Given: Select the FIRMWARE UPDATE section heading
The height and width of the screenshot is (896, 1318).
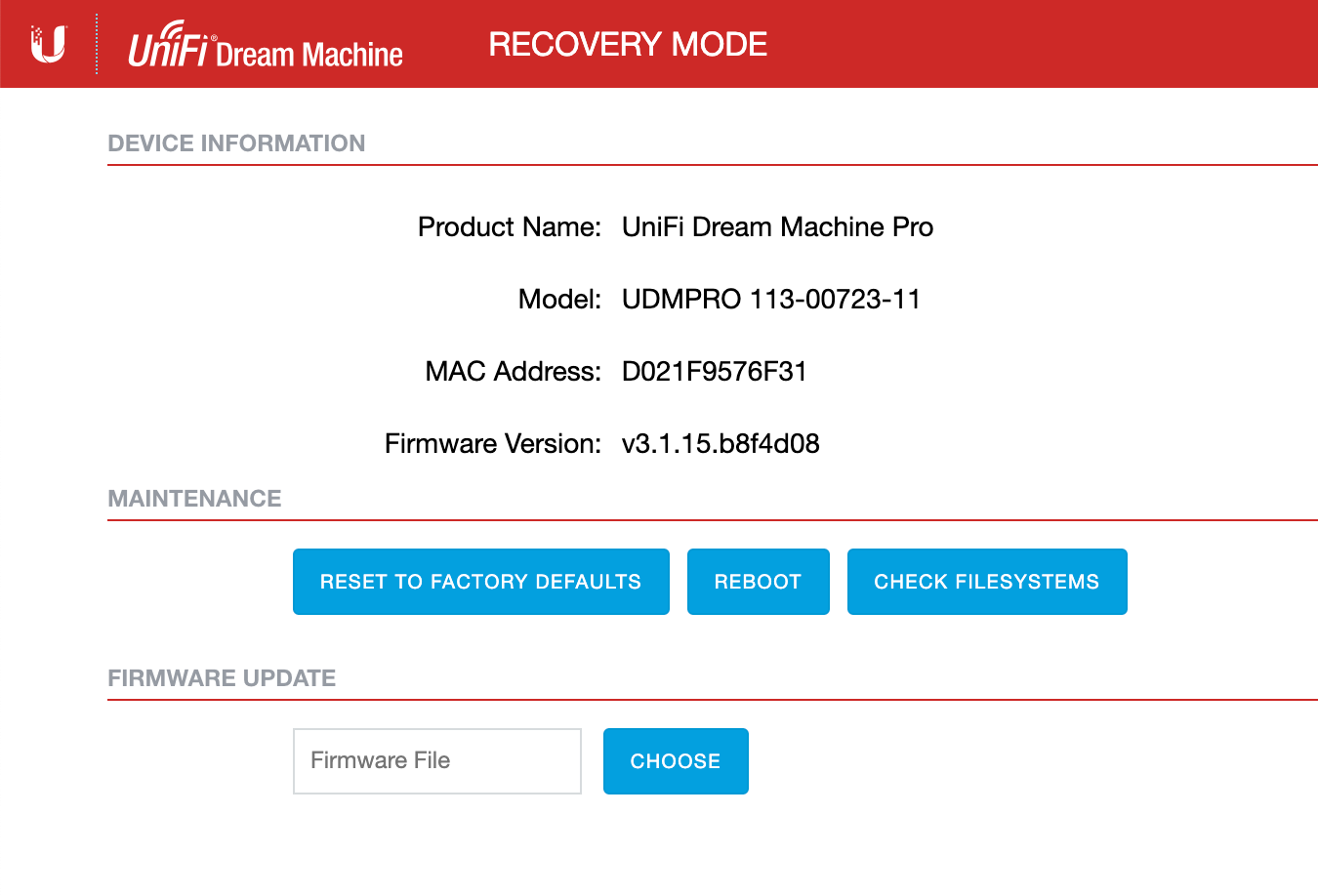Looking at the screenshot, I should tap(222, 678).
